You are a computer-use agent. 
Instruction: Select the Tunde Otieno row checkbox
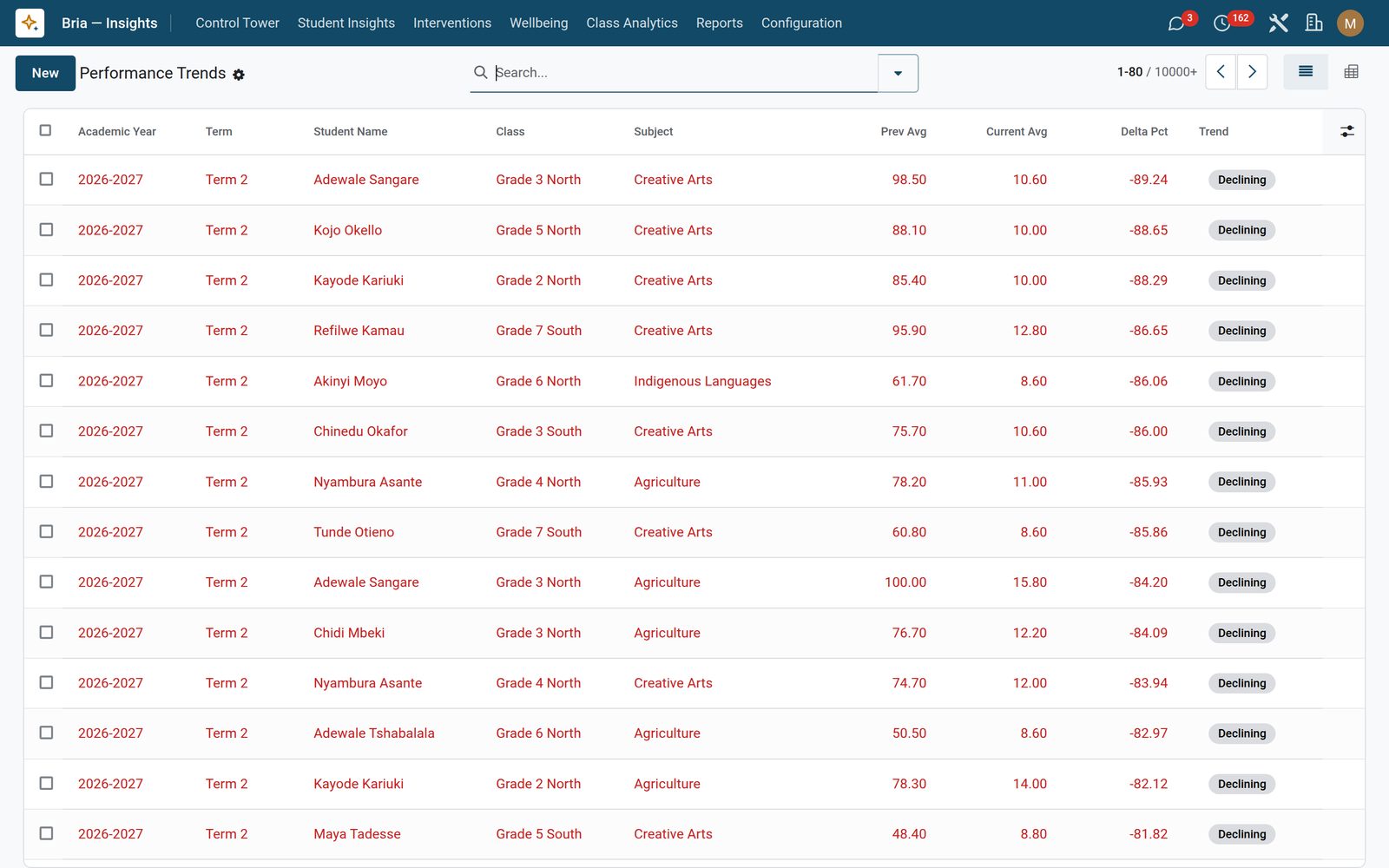46,531
